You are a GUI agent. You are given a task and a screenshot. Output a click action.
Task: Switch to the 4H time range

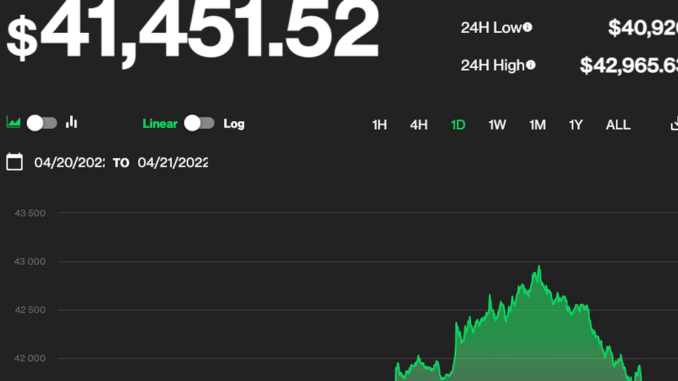419,125
